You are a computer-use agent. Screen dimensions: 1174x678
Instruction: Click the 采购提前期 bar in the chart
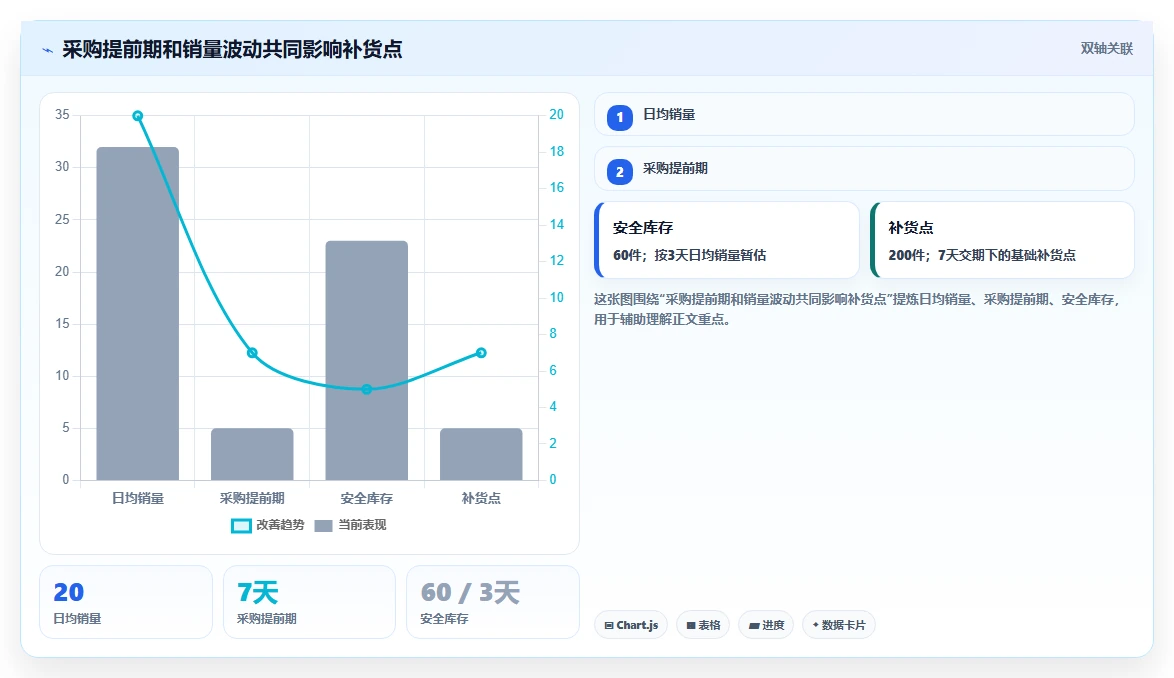point(252,454)
